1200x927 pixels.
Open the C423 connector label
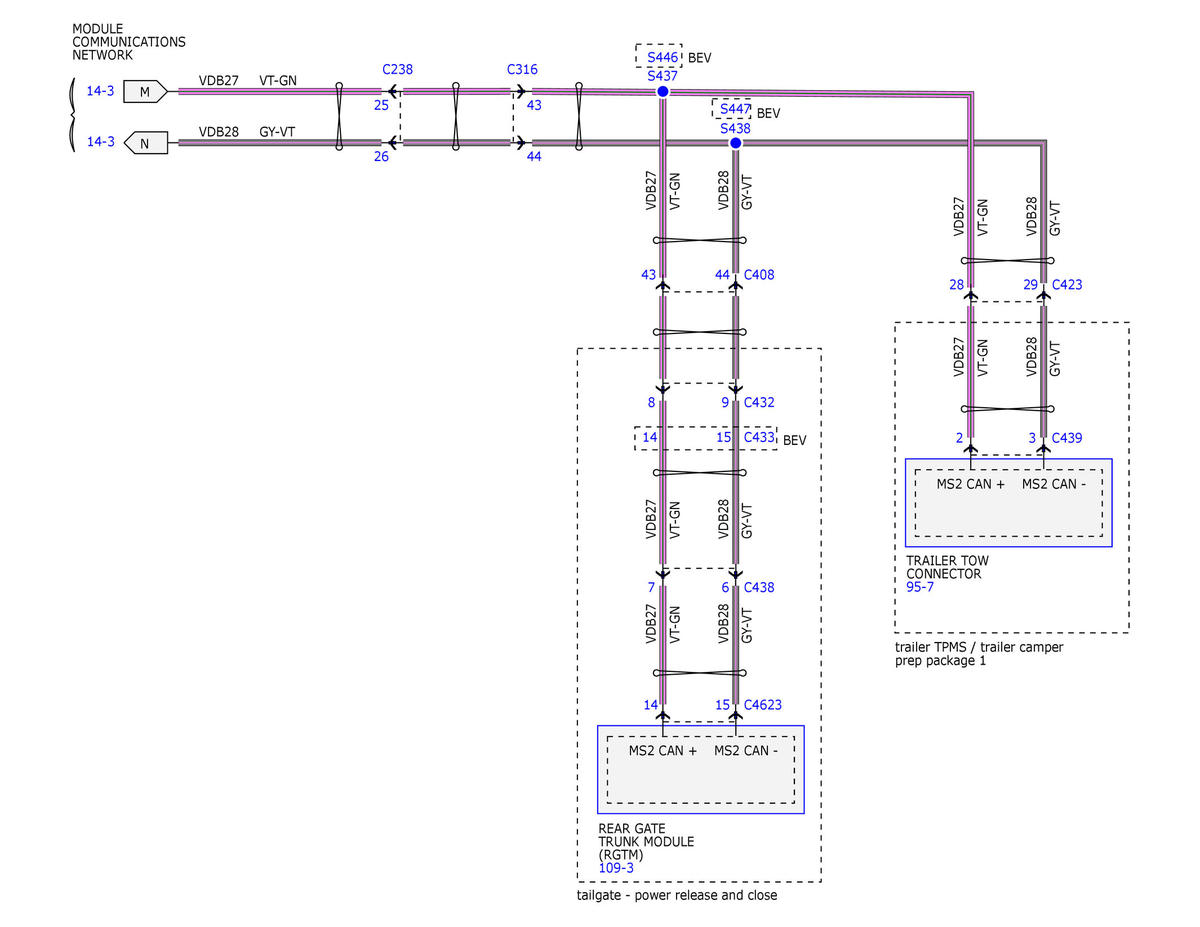1067,285
